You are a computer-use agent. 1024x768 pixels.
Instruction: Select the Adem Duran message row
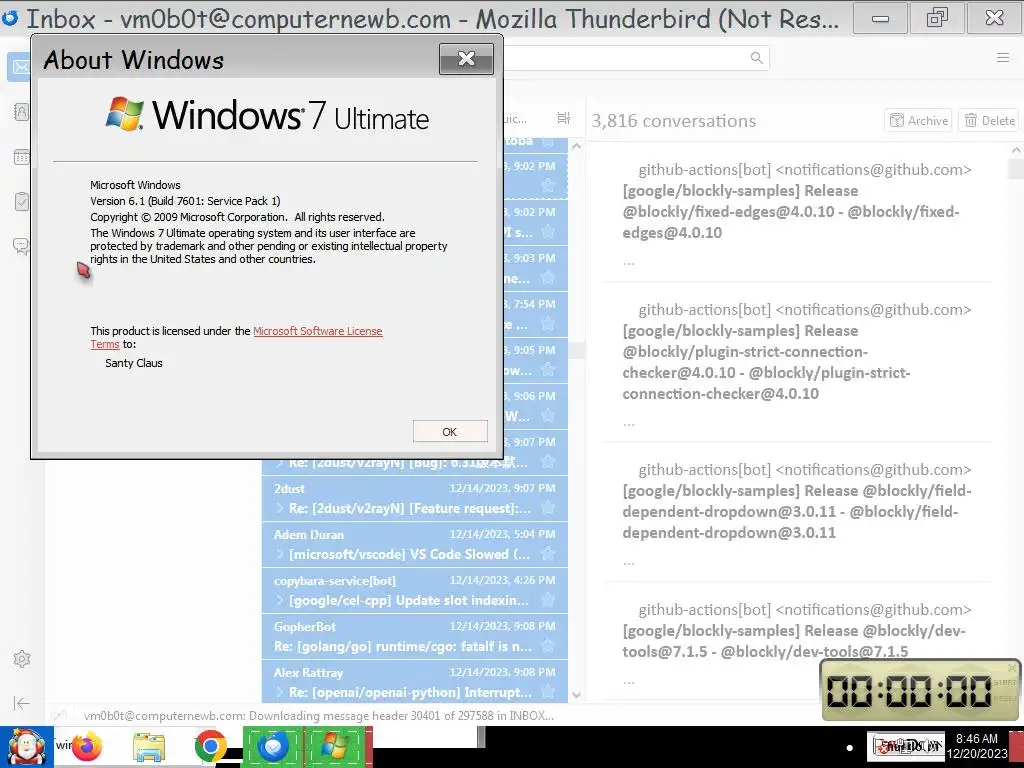(x=415, y=544)
